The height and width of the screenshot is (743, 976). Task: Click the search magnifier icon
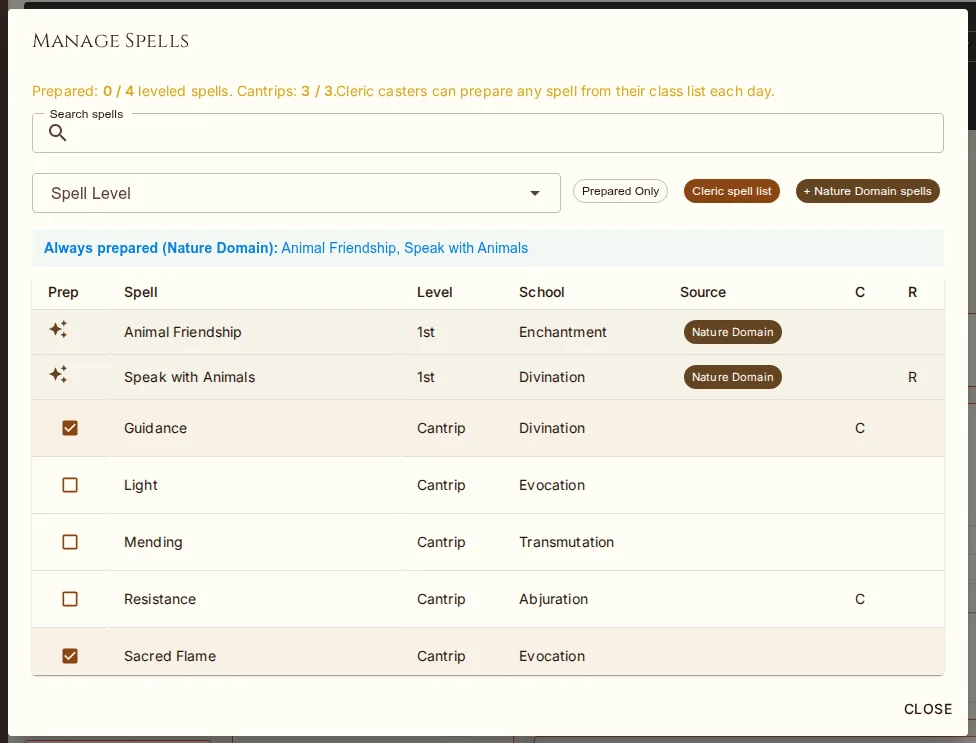tap(57, 132)
